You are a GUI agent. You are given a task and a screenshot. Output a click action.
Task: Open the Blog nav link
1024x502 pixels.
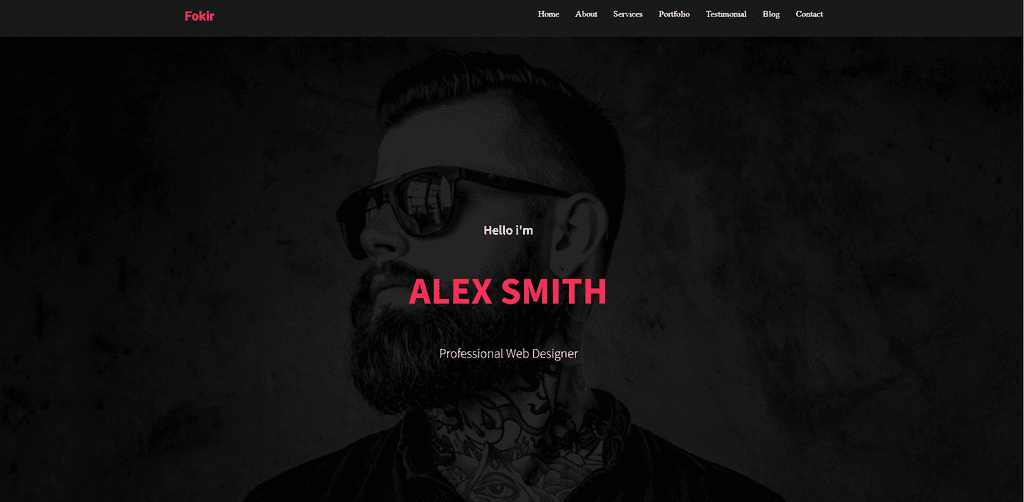[x=771, y=14]
